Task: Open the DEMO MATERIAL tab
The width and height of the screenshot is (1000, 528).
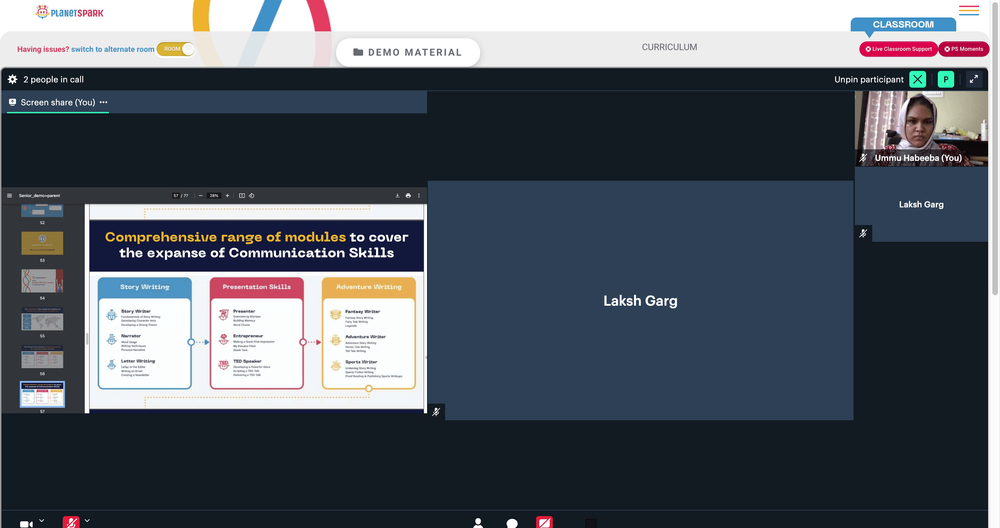Action: tap(408, 52)
